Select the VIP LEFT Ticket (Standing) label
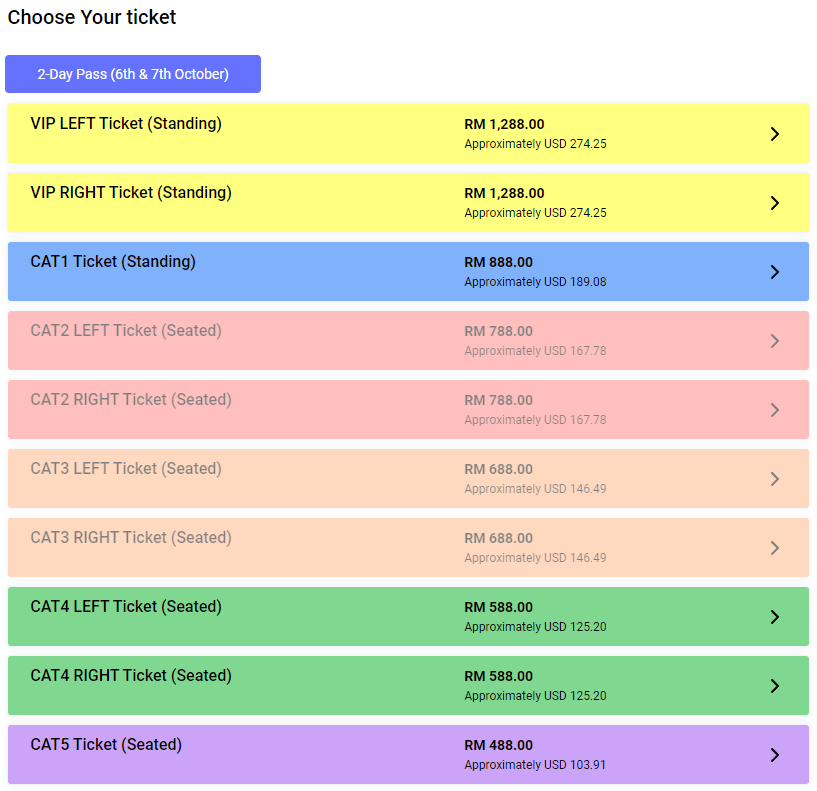 point(126,124)
